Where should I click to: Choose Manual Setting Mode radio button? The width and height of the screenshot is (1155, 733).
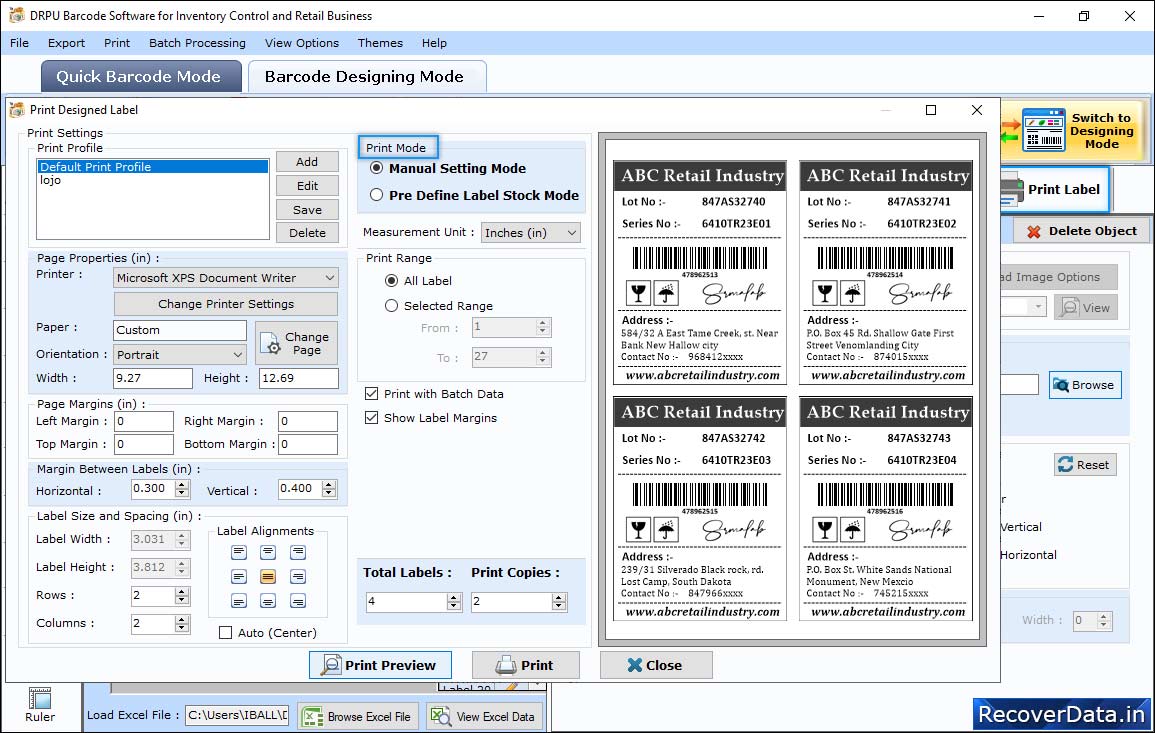(376, 168)
